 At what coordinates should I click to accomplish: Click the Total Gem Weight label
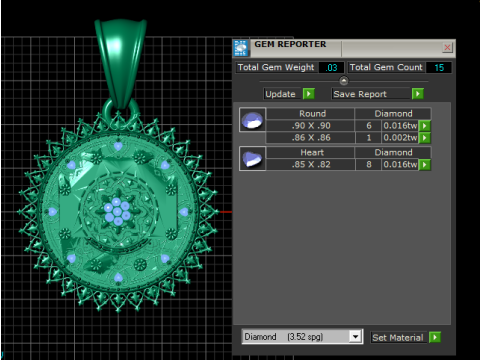click(x=276, y=67)
